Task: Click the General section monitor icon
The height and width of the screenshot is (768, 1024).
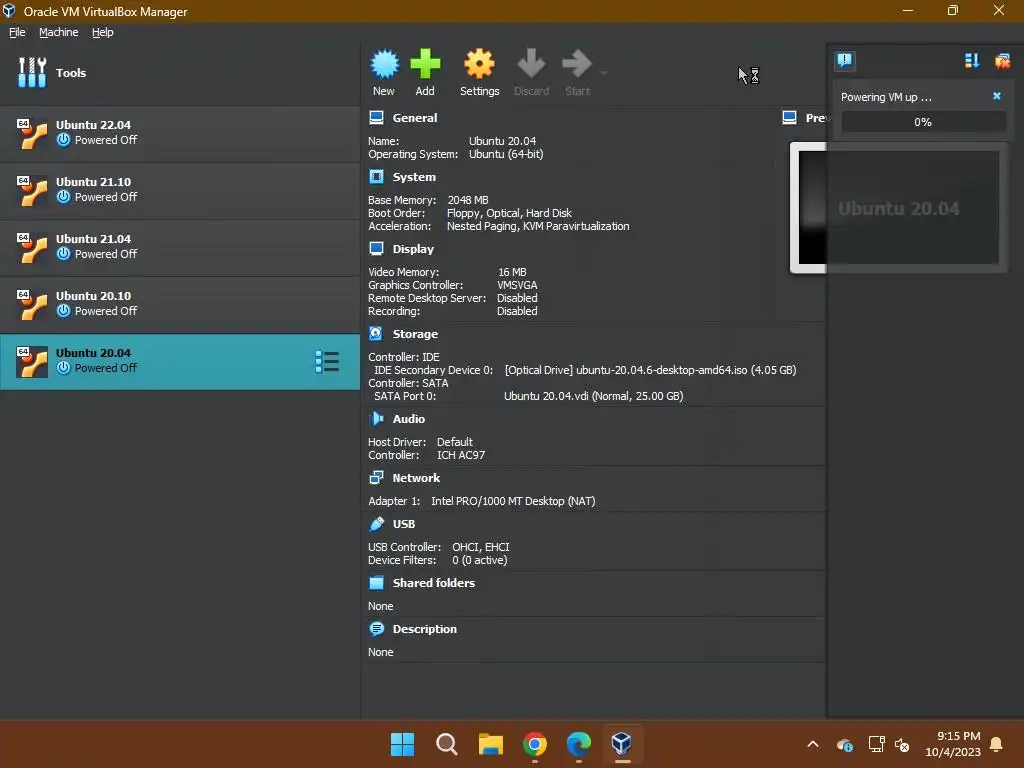Action: tap(376, 118)
